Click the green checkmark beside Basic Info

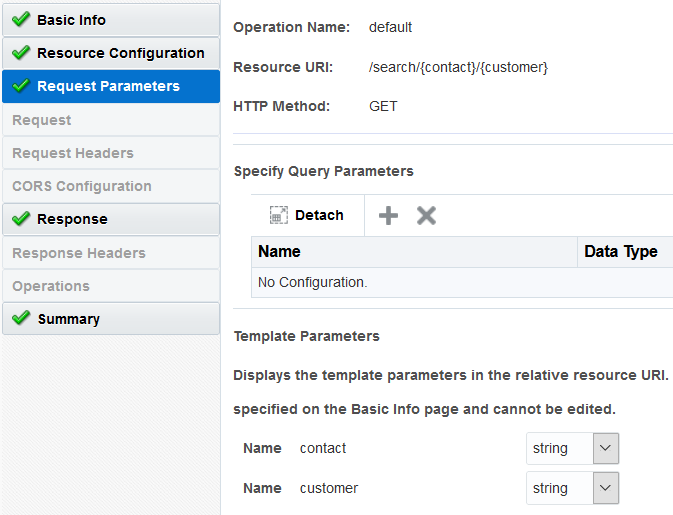pyautogui.click(x=21, y=20)
